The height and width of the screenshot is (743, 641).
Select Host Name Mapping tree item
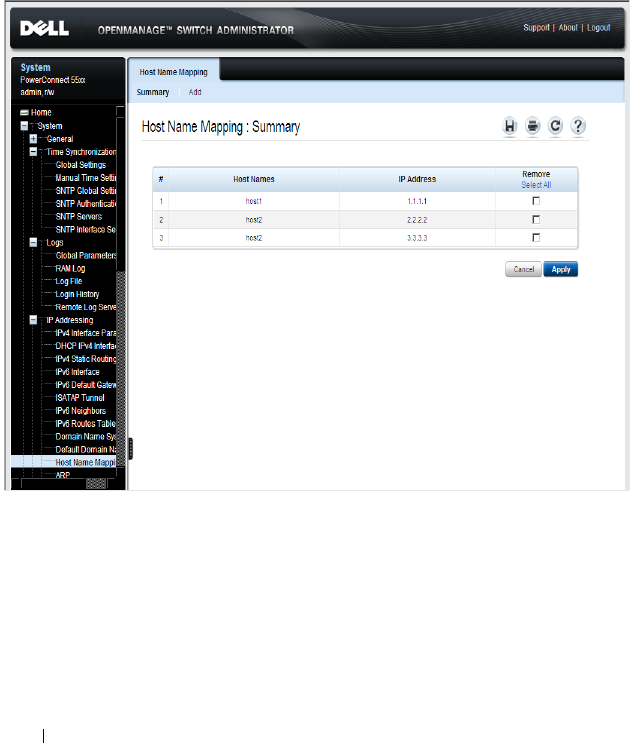pos(86,462)
